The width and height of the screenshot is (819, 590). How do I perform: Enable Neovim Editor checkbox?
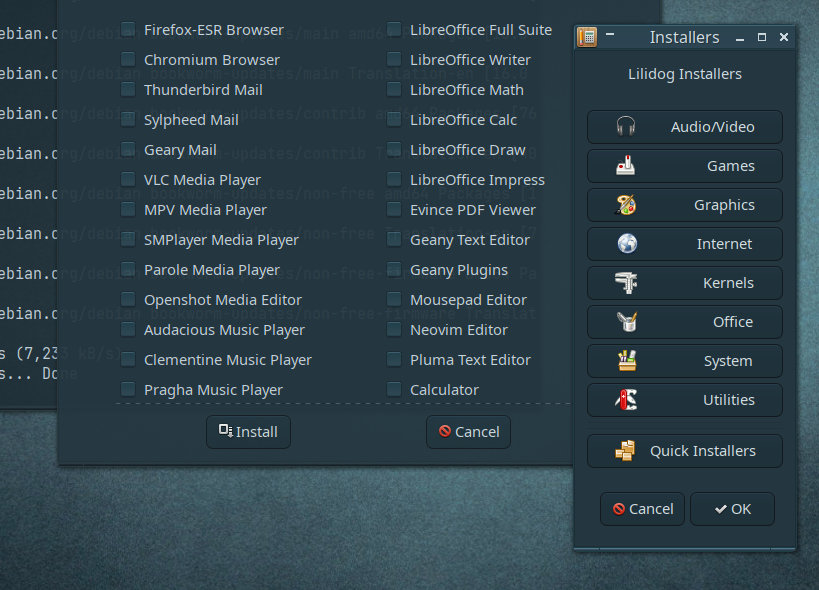pyautogui.click(x=394, y=329)
